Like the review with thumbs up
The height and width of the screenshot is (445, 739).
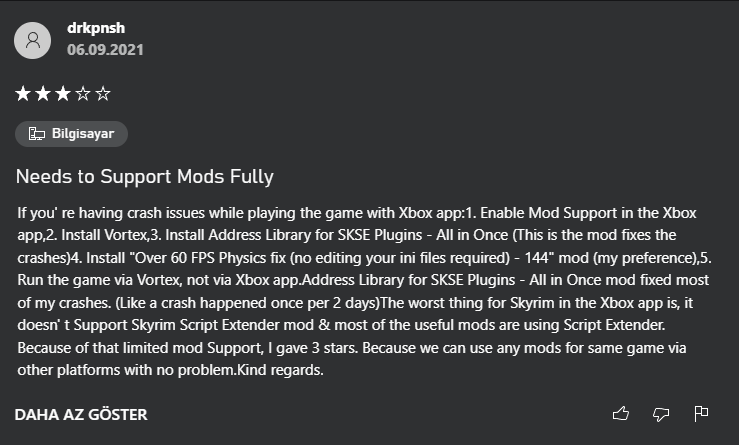click(x=621, y=413)
